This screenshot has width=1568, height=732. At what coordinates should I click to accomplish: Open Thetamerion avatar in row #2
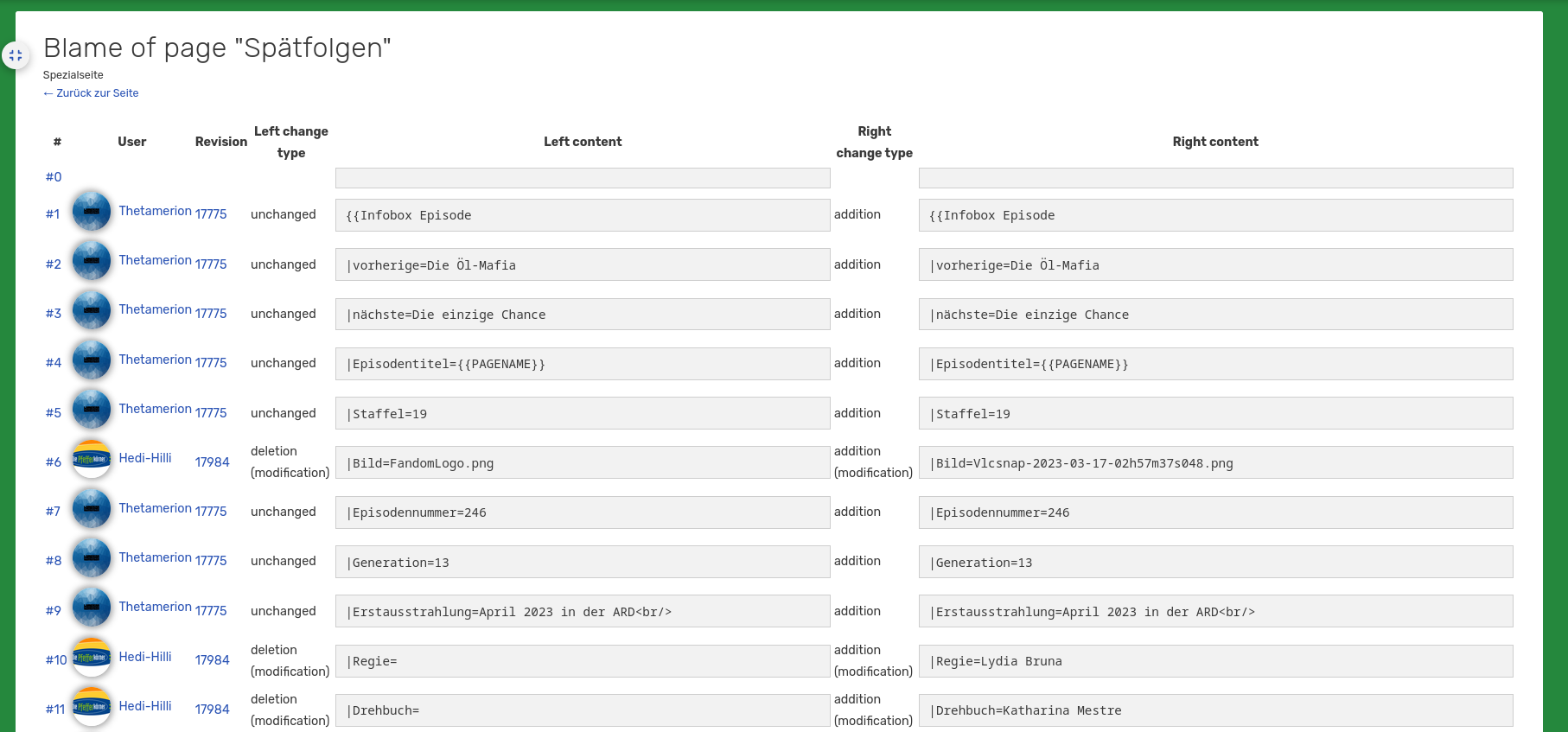click(92, 261)
